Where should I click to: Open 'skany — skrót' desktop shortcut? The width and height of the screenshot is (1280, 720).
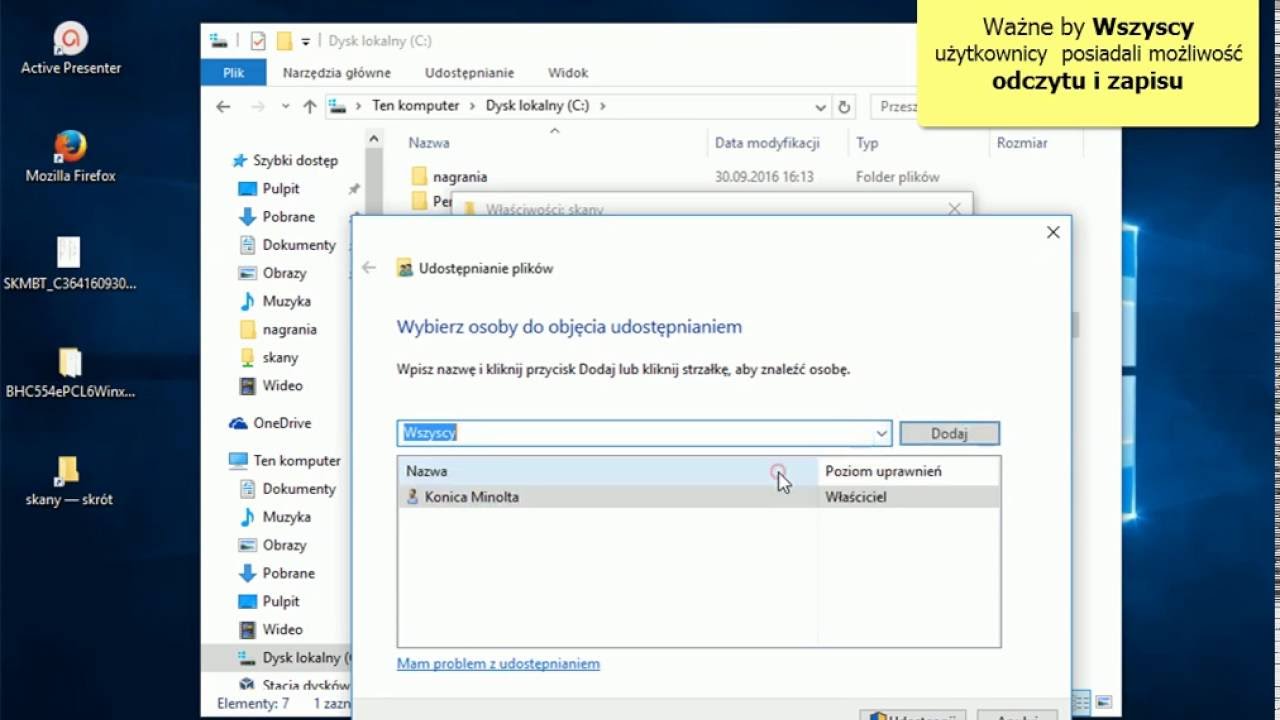[69, 480]
